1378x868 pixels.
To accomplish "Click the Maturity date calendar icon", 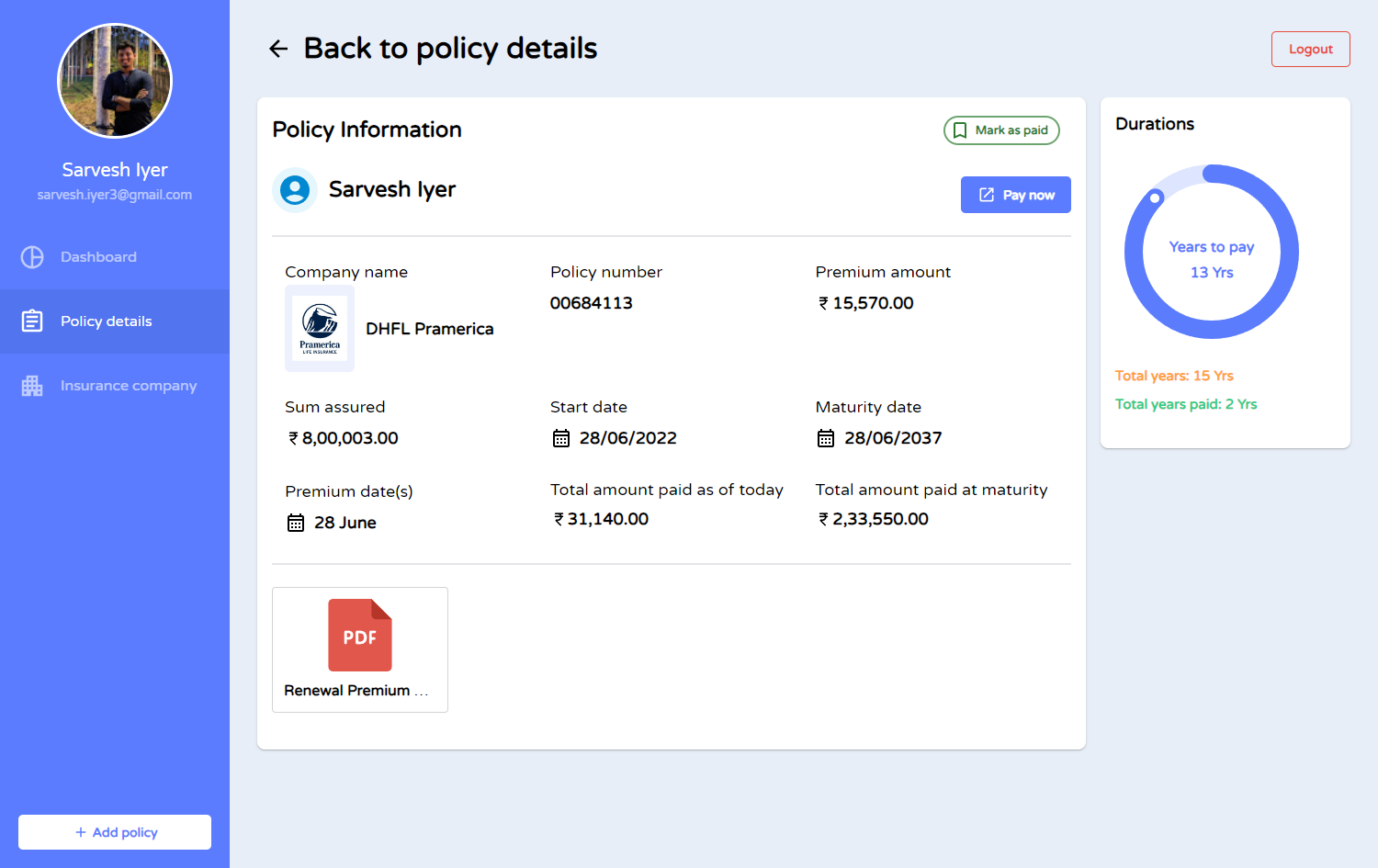I will click(826, 439).
